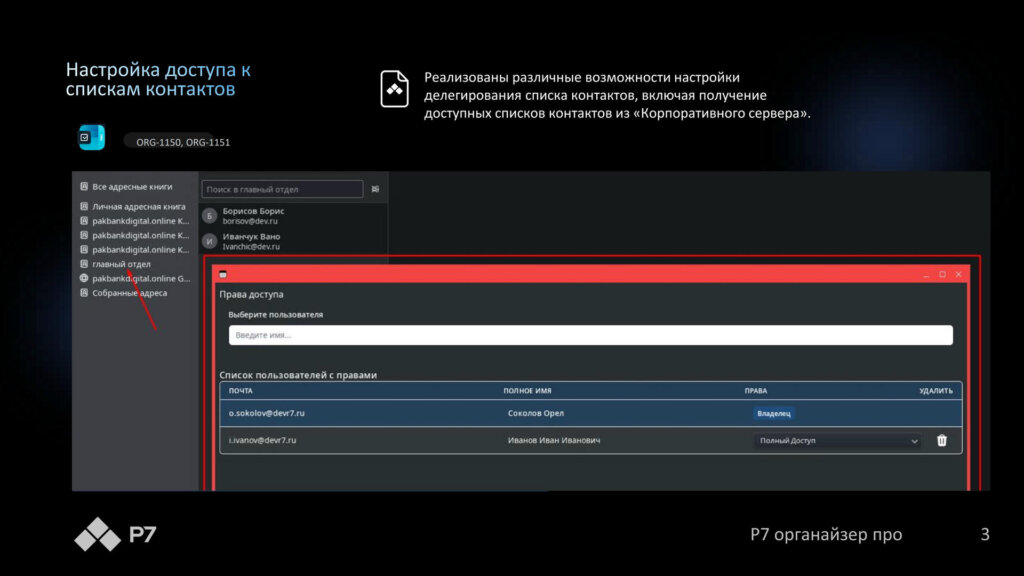Click the Борисов Борис avatar circle

pos(210,216)
